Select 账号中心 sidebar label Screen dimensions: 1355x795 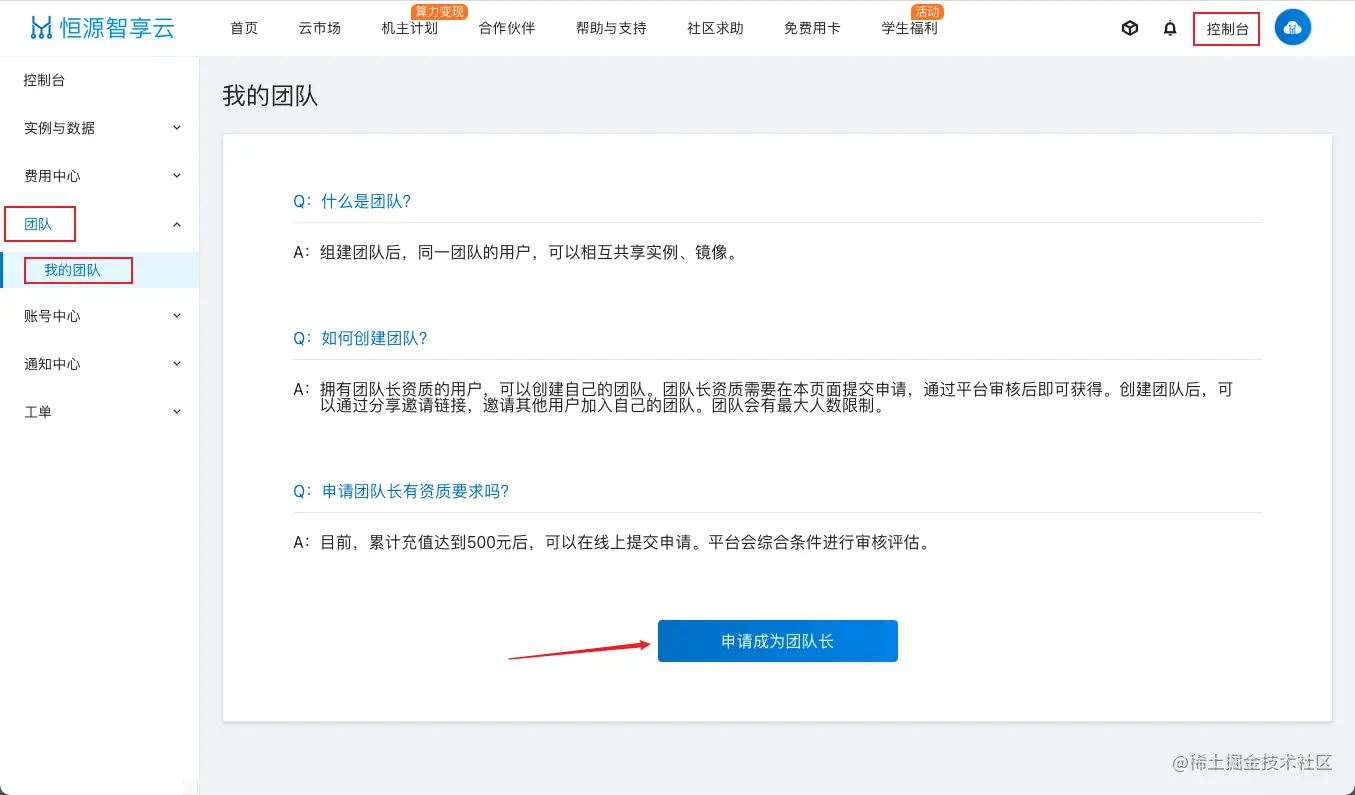tap(52, 316)
